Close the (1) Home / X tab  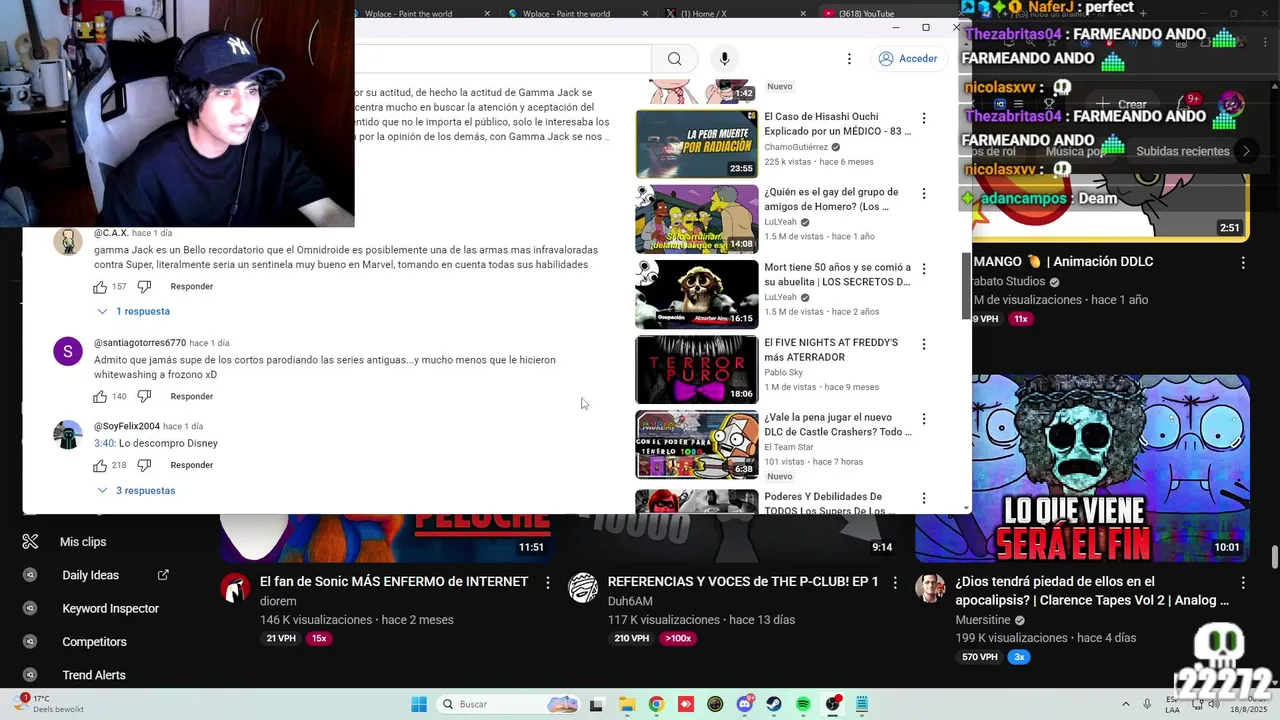tap(801, 13)
